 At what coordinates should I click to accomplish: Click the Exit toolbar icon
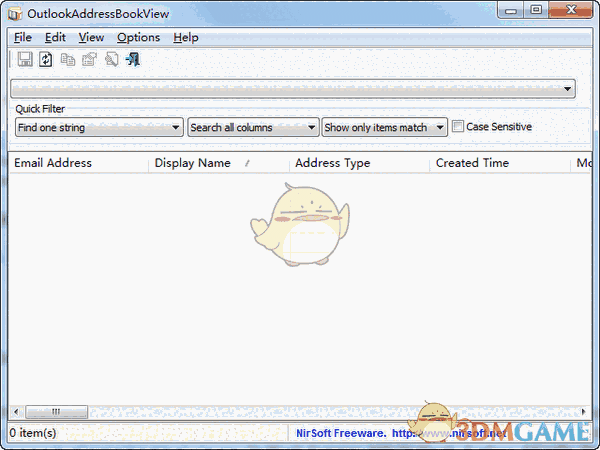click(133, 60)
